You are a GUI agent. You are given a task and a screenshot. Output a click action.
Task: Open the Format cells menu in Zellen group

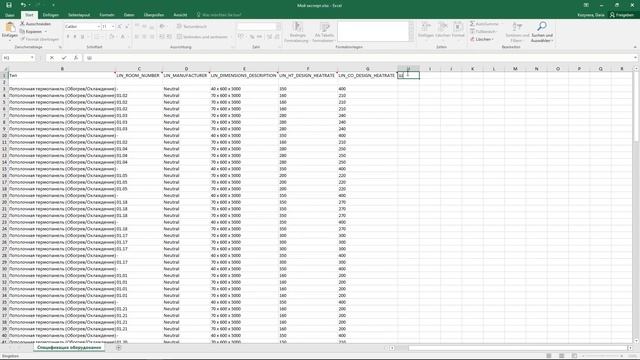(458, 30)
